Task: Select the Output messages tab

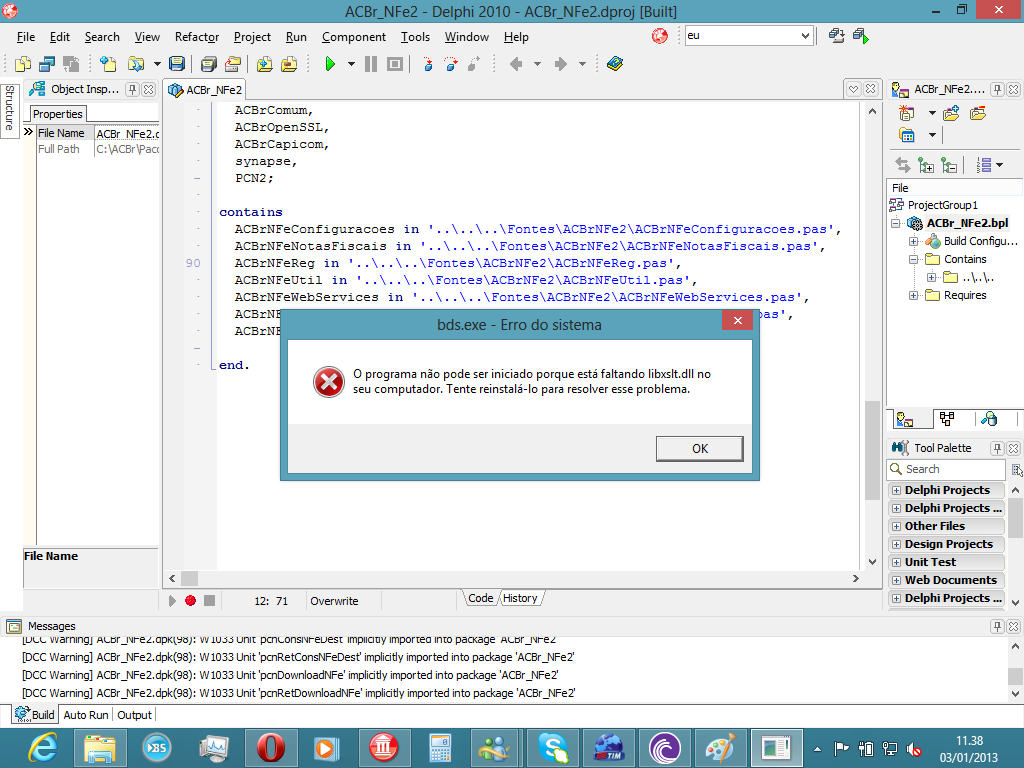Action: click(x=135, y=715)
